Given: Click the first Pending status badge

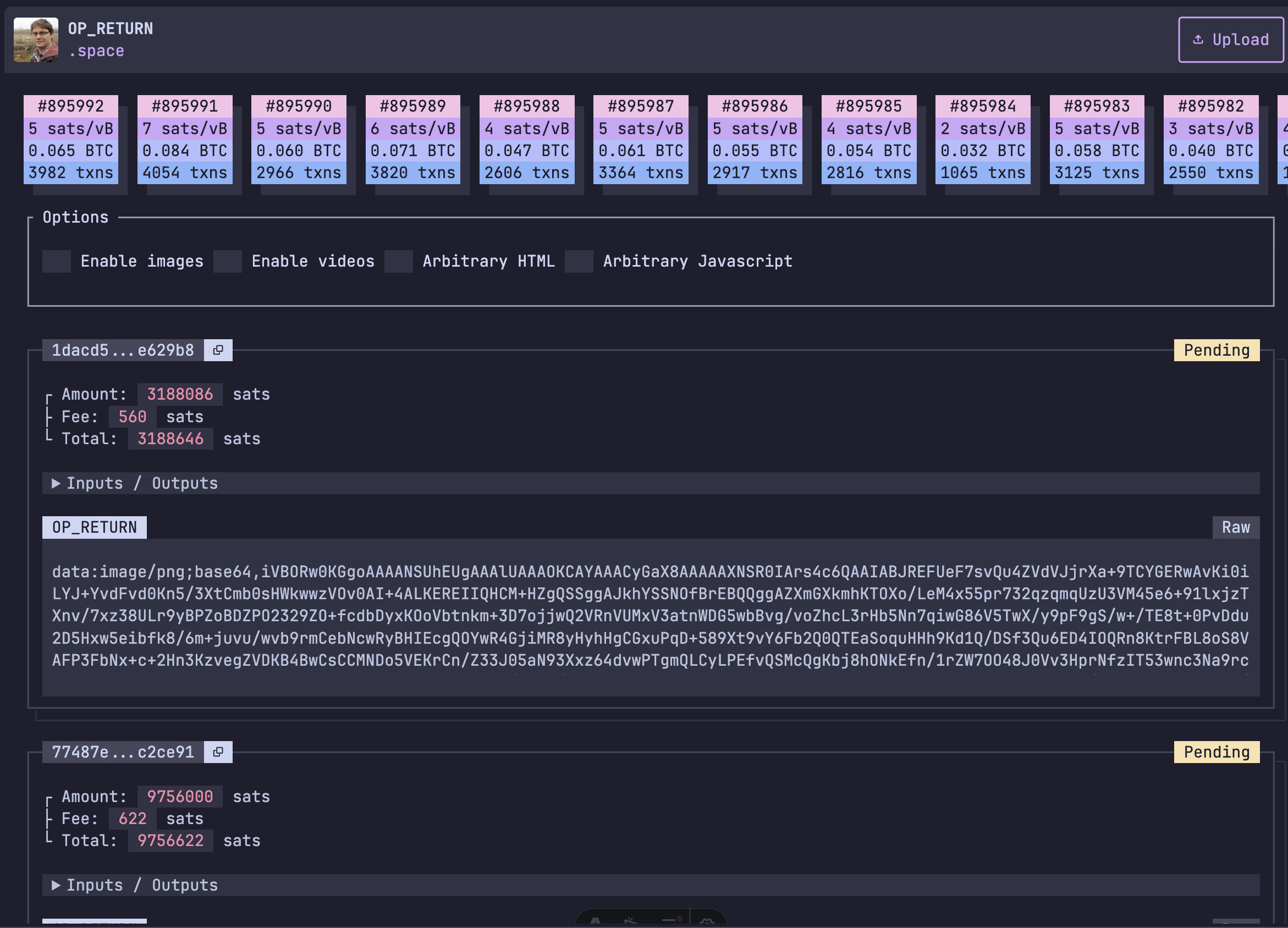Looking at the screenshot, I should coord(1216,350).
